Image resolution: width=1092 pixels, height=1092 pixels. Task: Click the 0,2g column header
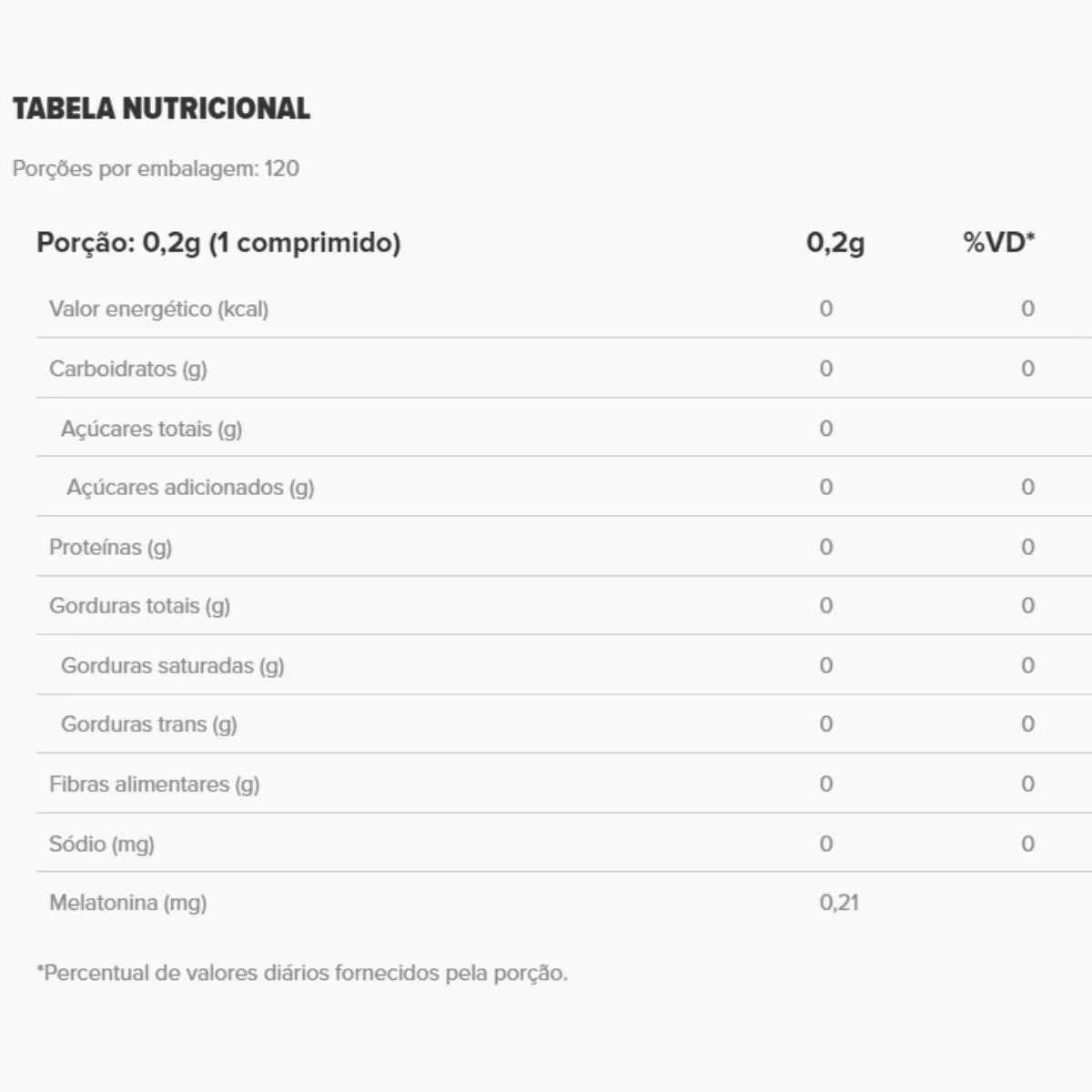[834, 243]
